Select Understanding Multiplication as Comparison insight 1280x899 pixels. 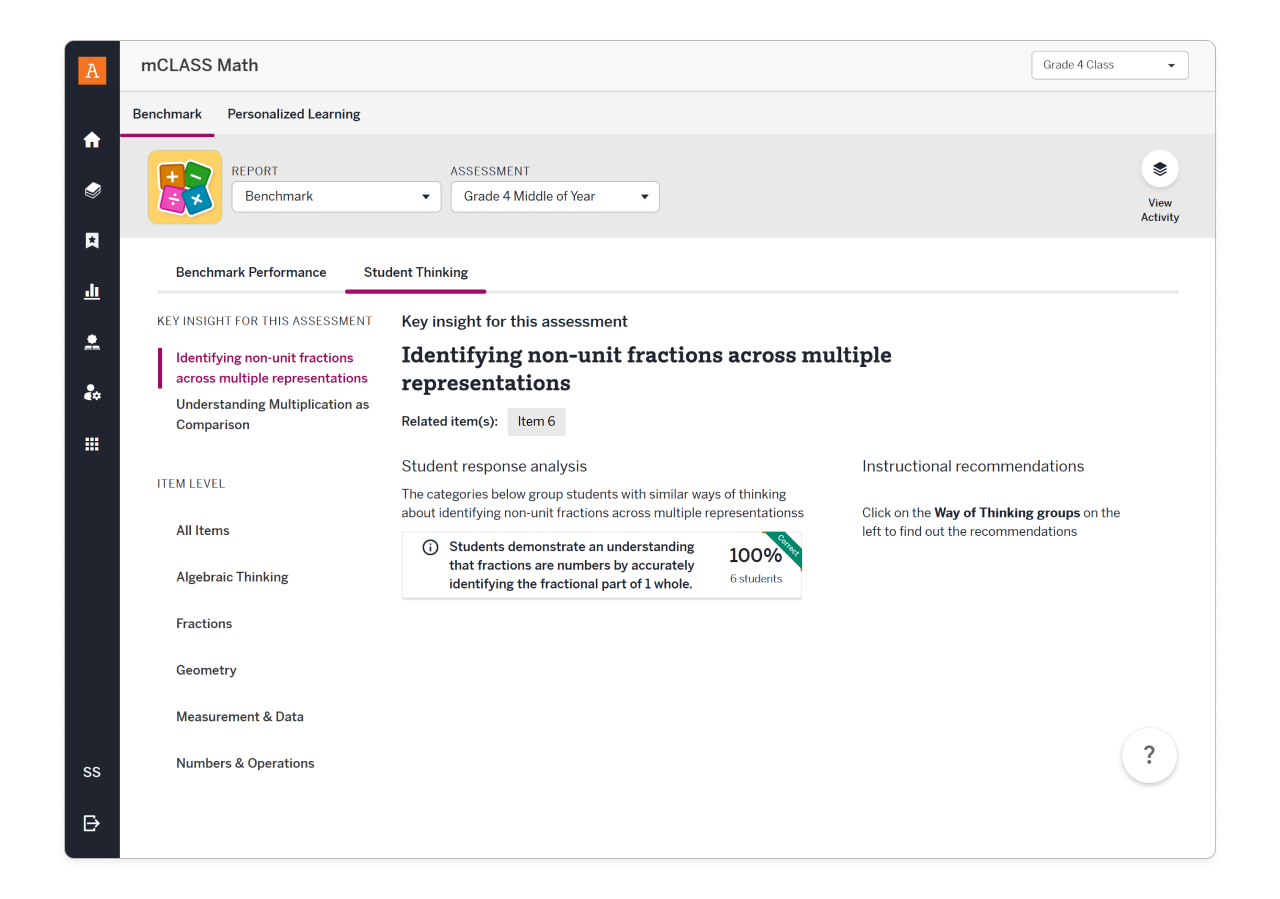coord(273,415)
